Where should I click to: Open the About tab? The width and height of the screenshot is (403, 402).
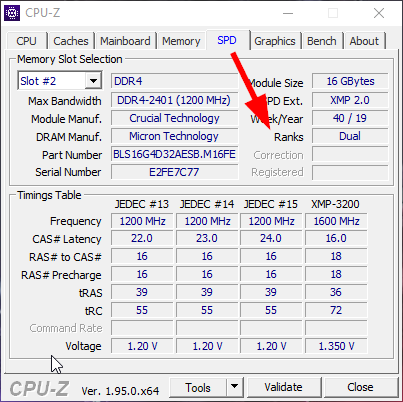point(364,41)
